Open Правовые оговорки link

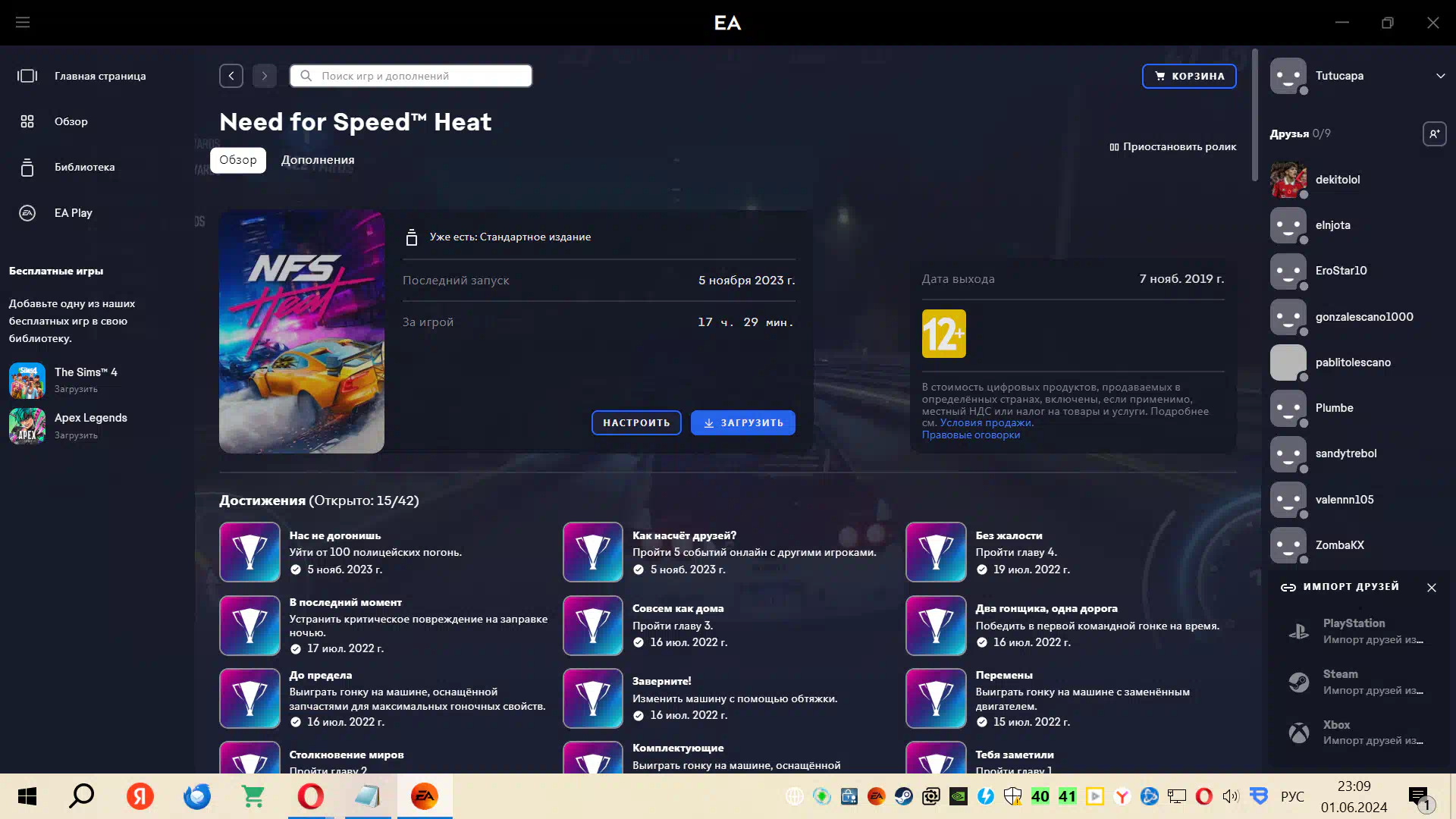tap(971, 435)
